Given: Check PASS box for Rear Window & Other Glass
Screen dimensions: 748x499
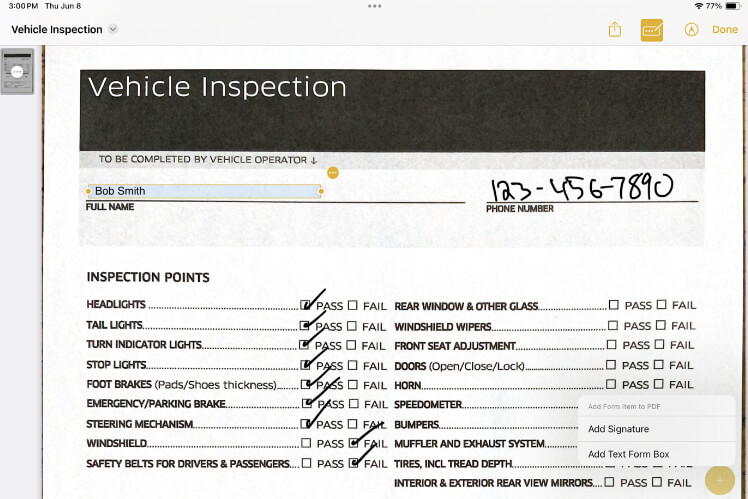Looking at the screenshot, I should [x=613, y=305].
